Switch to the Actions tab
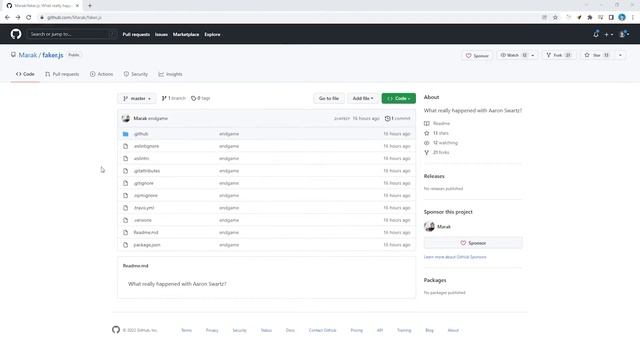Viewport: 640px width, 360px height. point(101,74)
